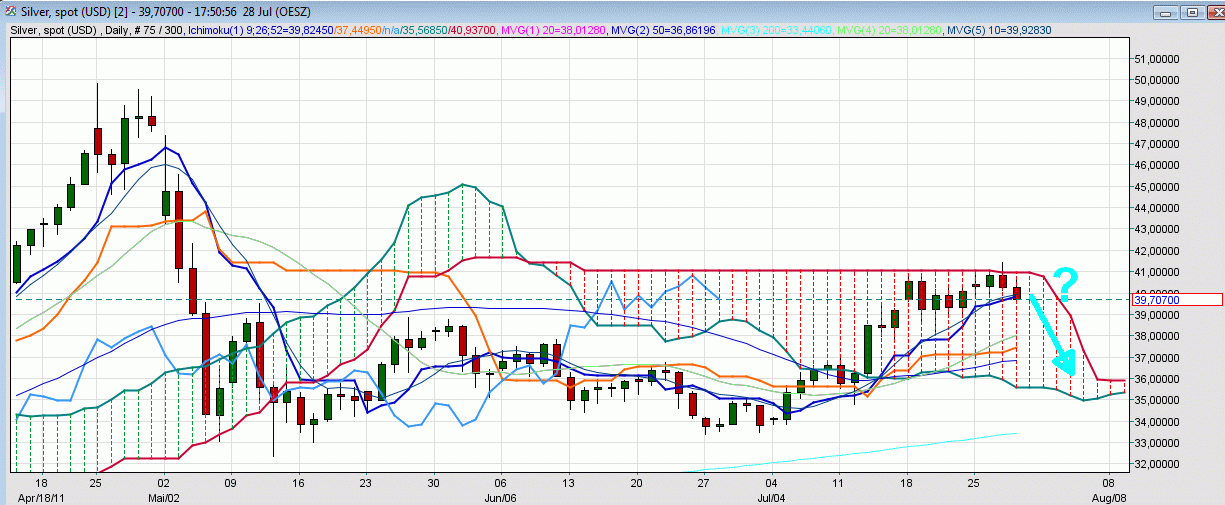
Task: Select the 'Silver, spot (USD) , Daily' legend label
Action: coord(72,30)
